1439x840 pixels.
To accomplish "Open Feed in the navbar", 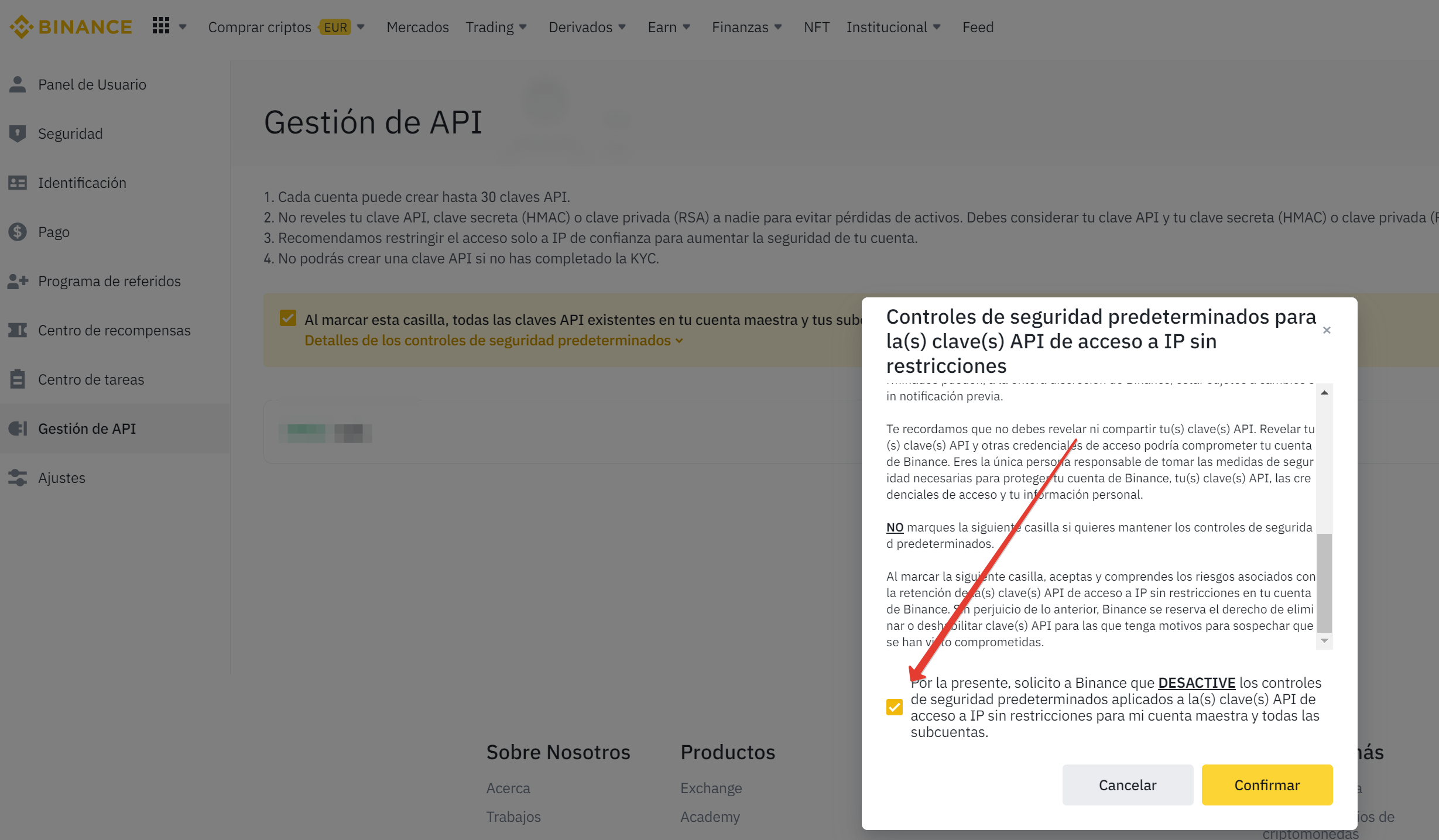I will click(978, 27).
